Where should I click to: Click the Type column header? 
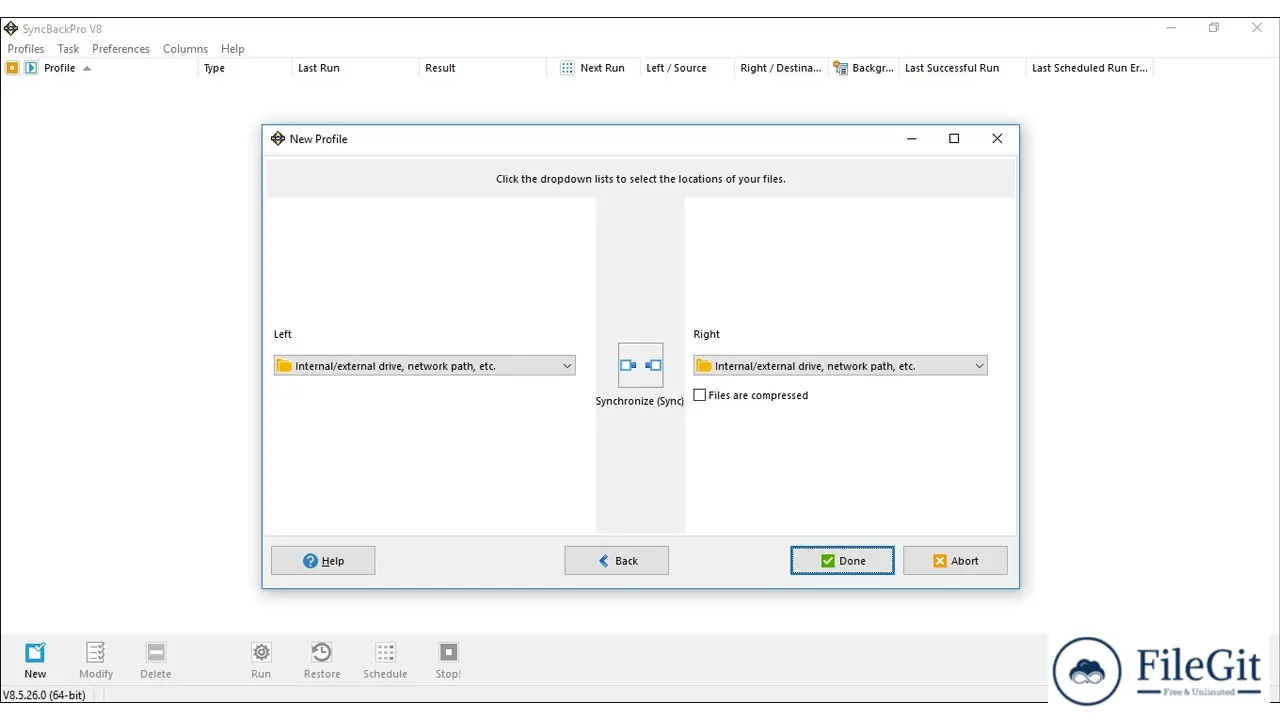point(215,68)
